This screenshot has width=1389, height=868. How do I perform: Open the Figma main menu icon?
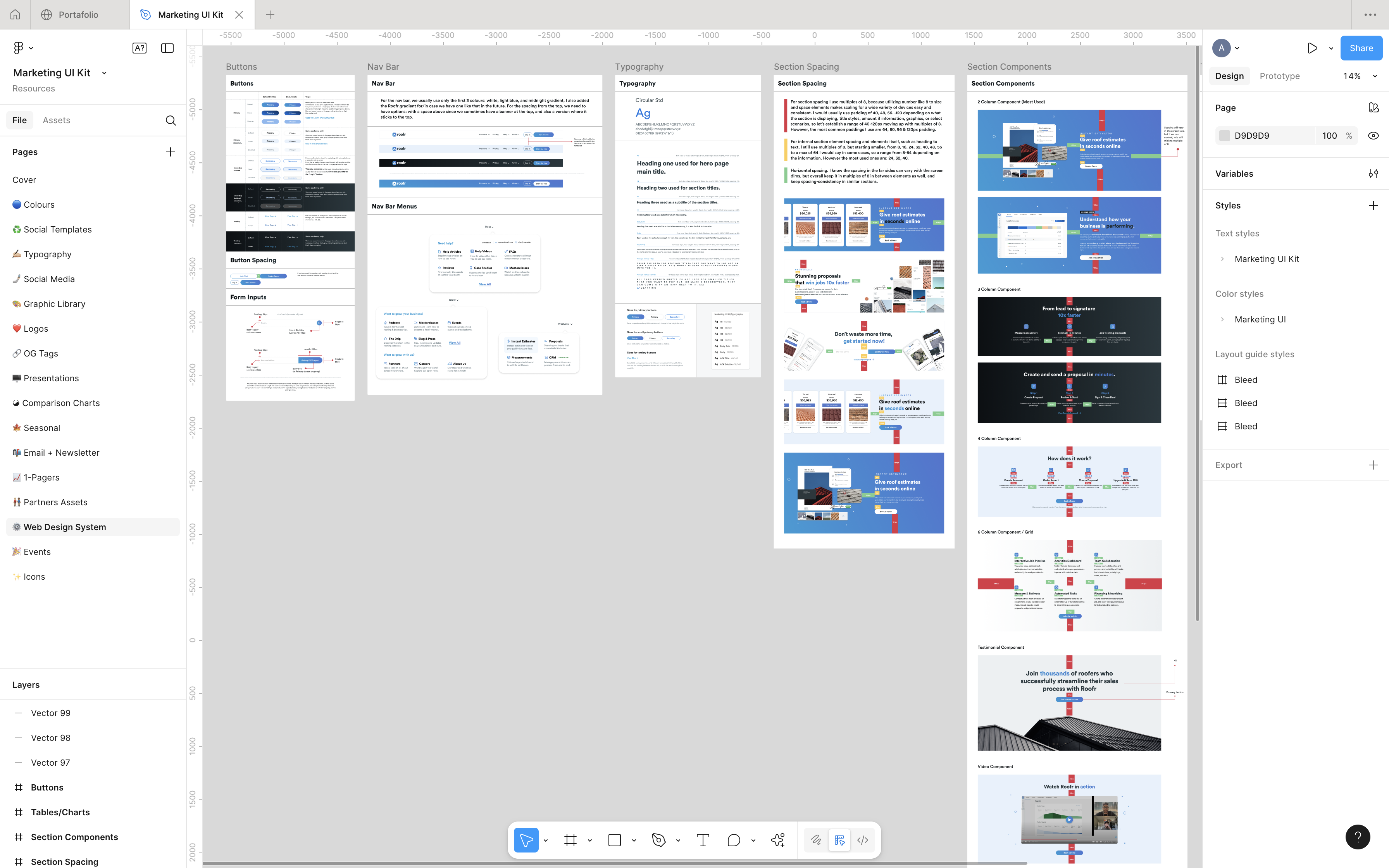[x=18, y=48]
